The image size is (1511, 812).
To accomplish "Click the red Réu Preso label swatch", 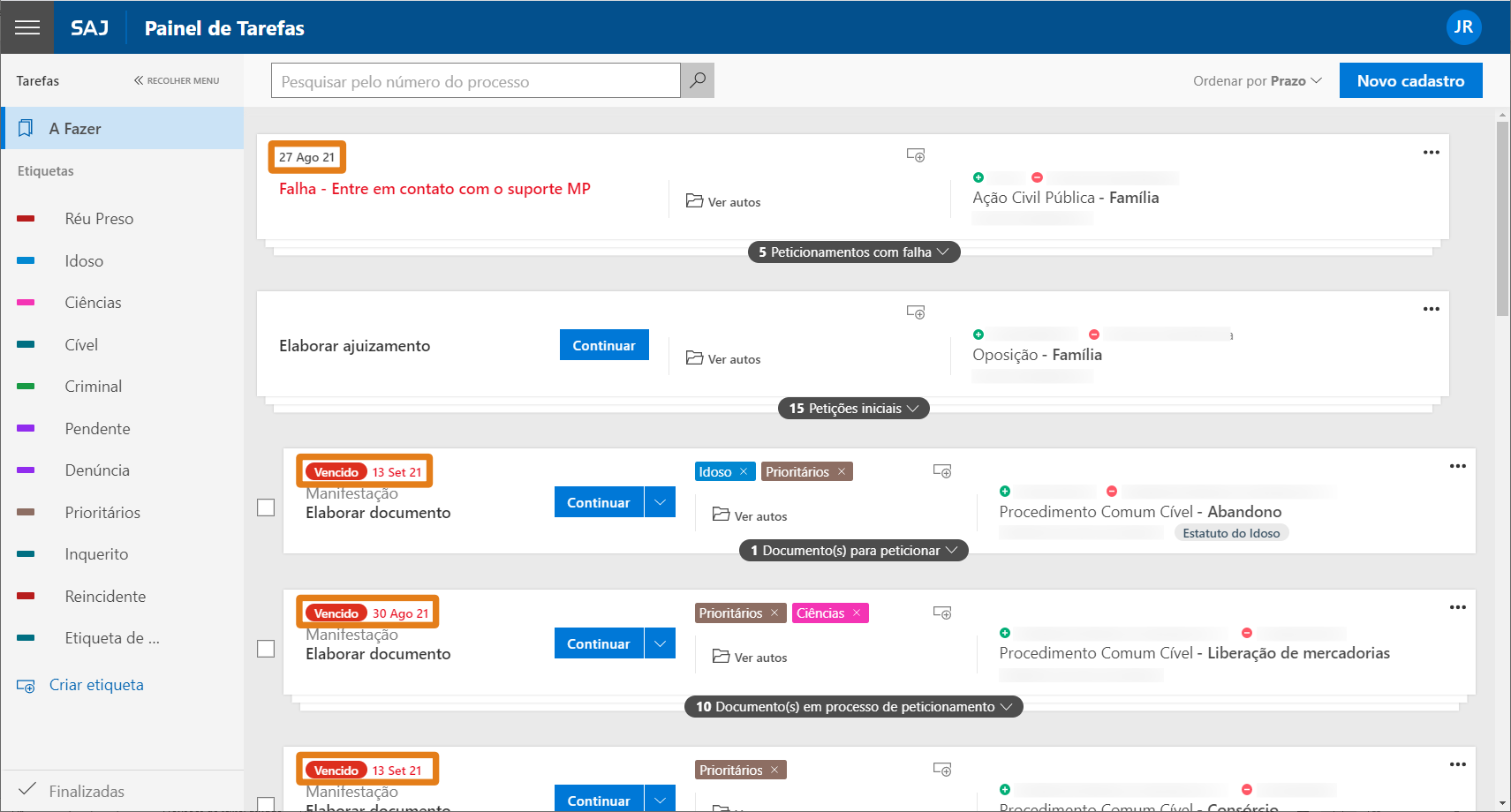I will 26,219.
